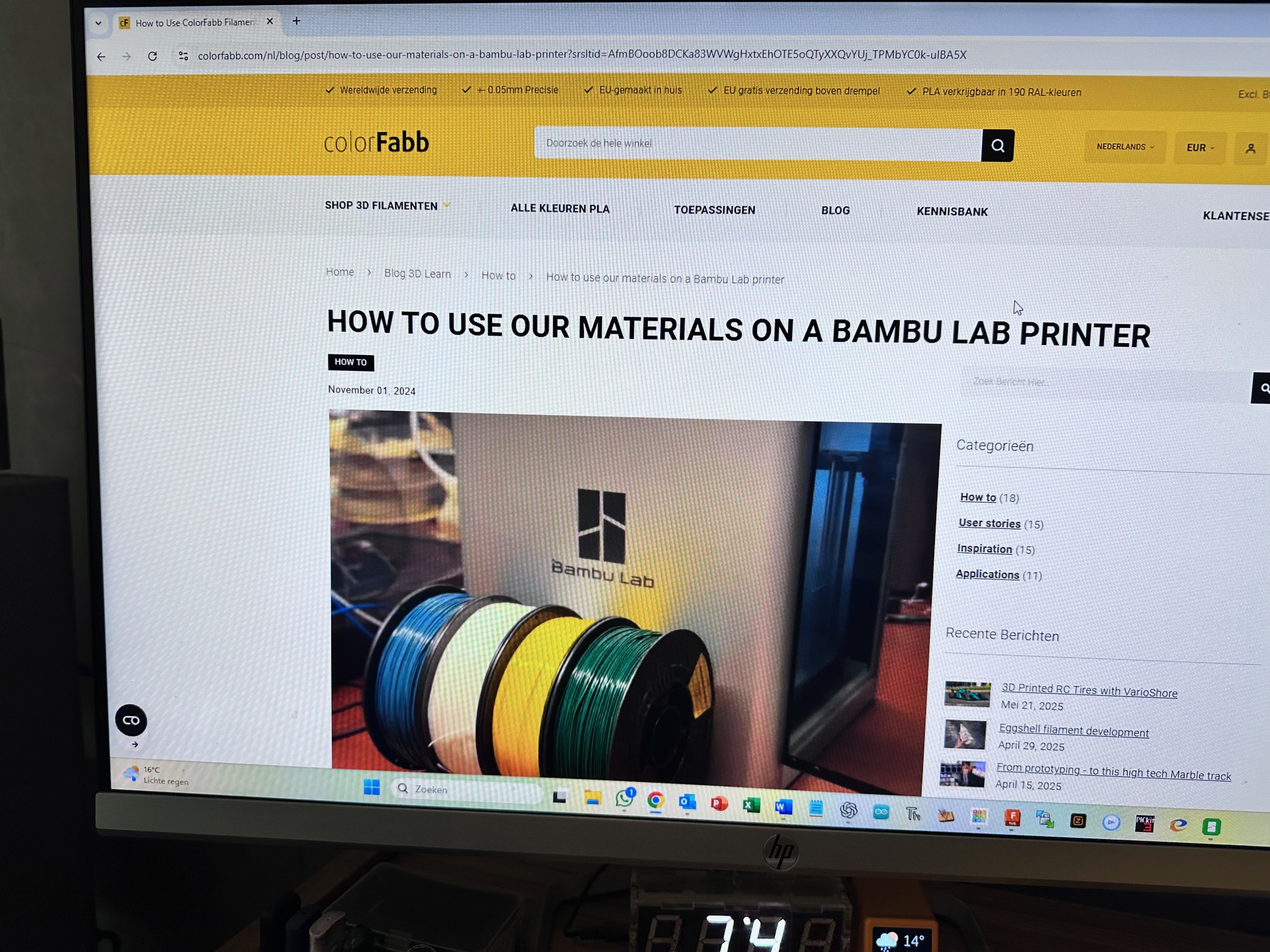Click the browser forward arrow

click(127, 57)
